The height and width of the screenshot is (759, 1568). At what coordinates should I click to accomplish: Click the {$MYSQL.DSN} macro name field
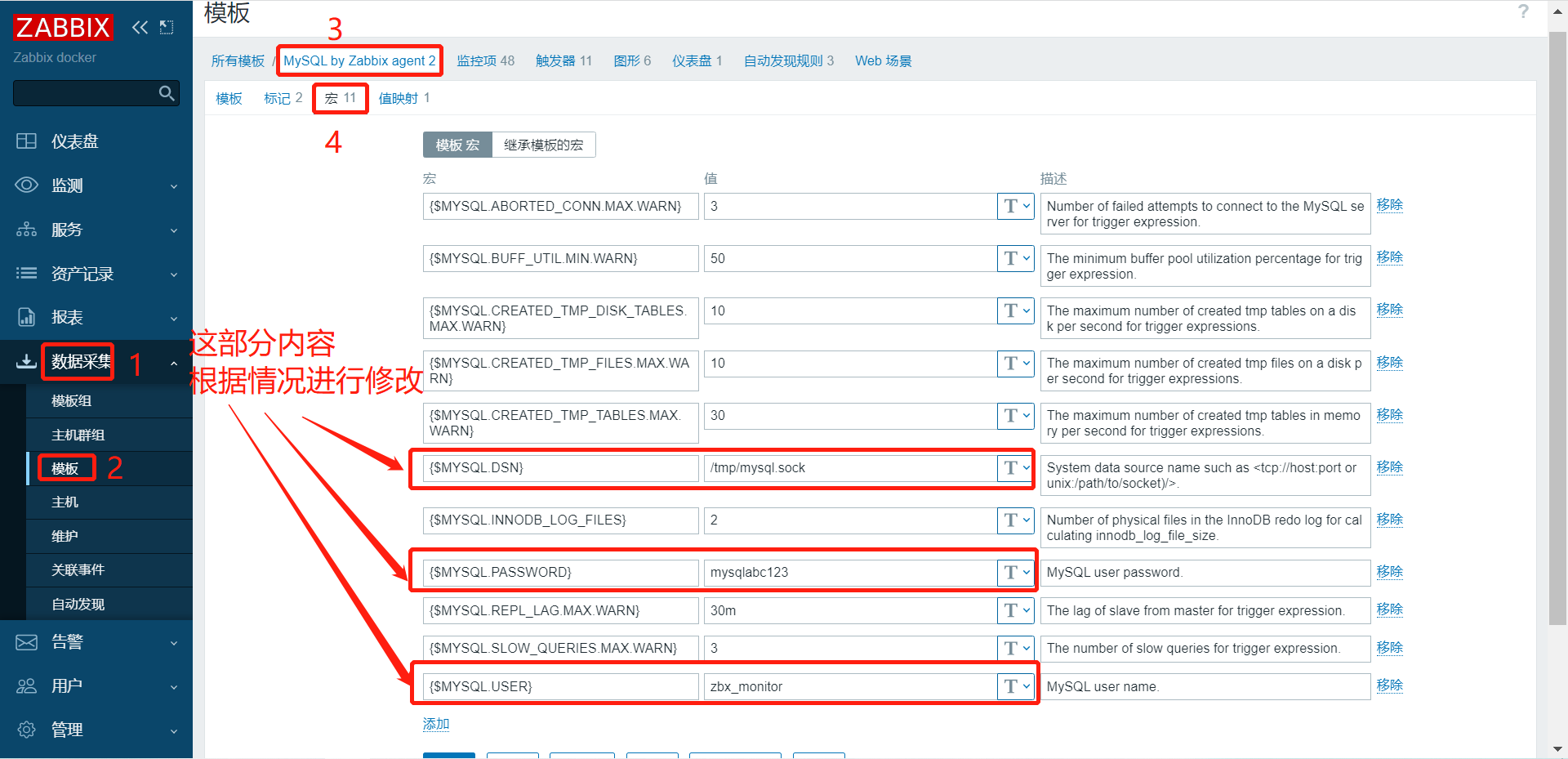pyautogui.click(x=561, y=468)
